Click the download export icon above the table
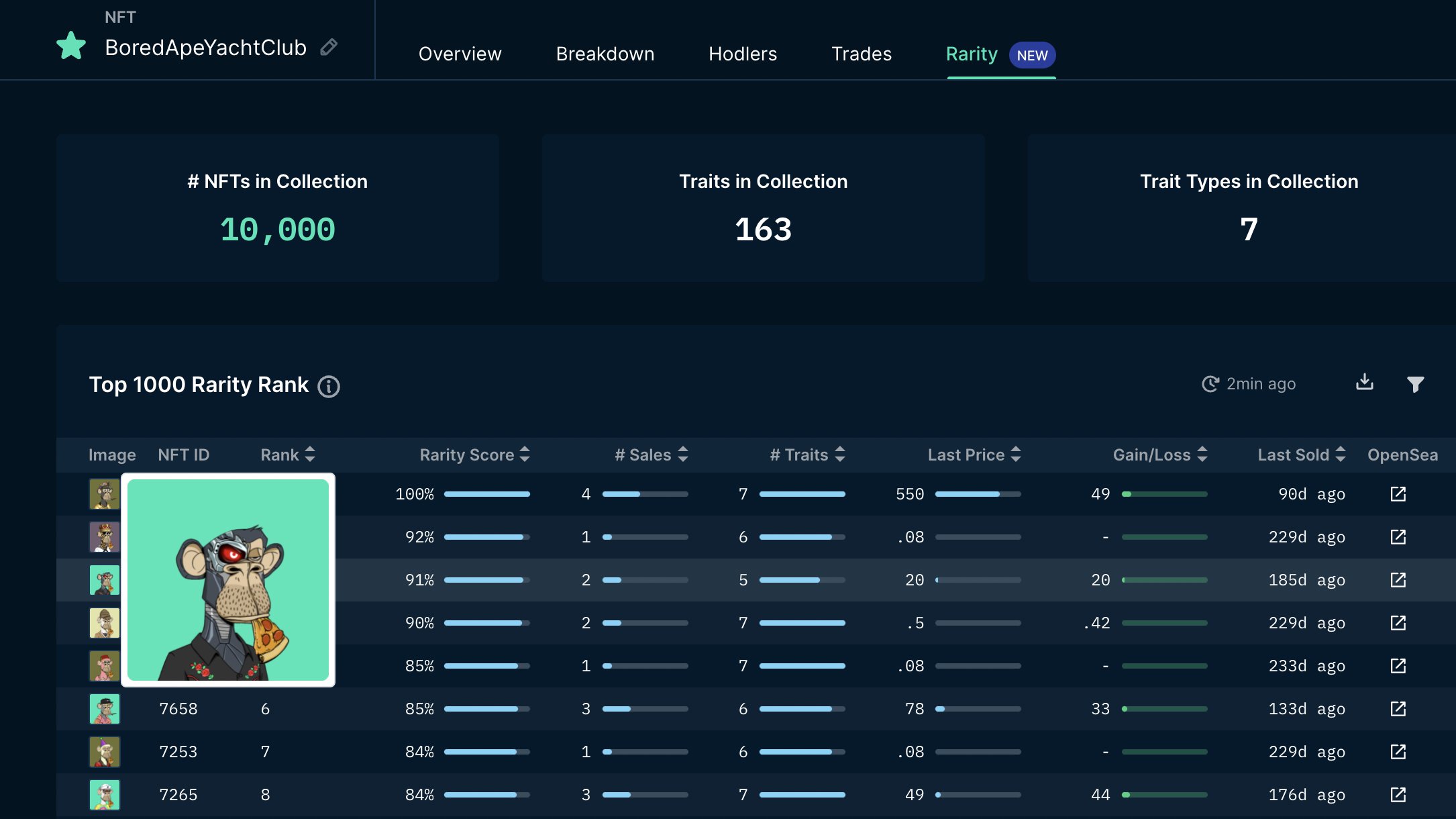The height and width of the screenshot is (819, 1456). coord(1364,383)
